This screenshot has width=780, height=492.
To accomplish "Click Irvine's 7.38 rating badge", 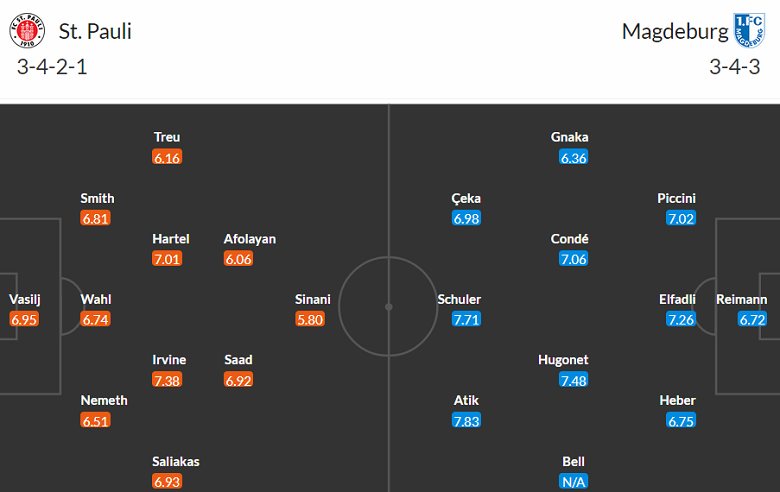I will coord(168,380).
